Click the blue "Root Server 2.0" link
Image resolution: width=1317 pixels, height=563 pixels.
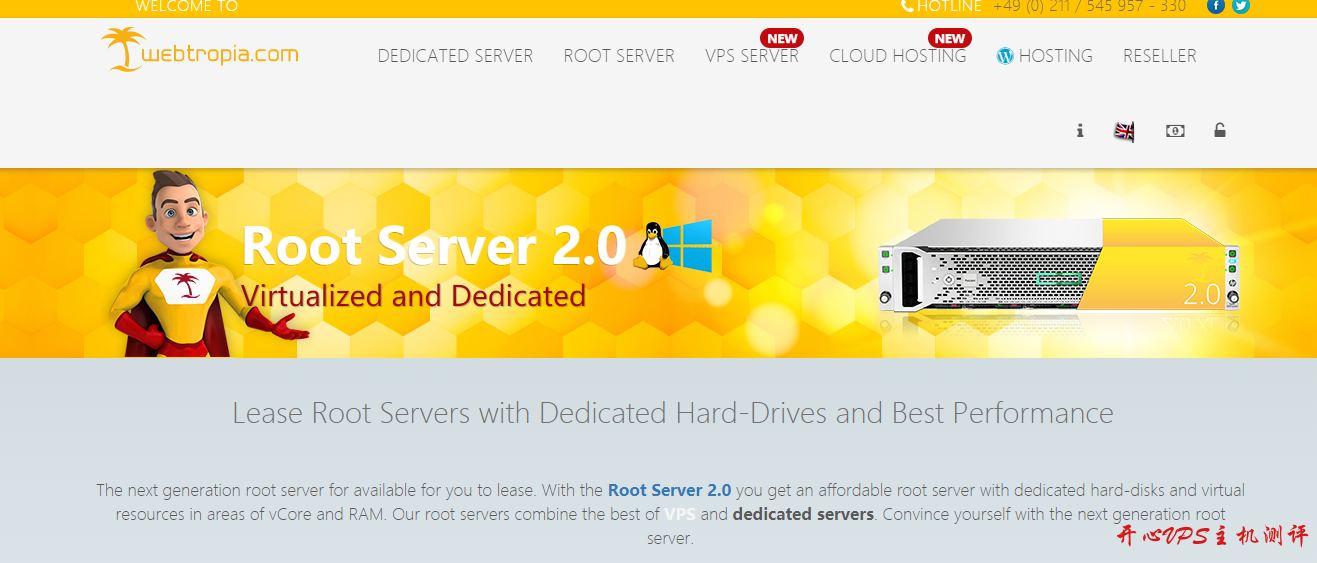[x=669, y=490]
